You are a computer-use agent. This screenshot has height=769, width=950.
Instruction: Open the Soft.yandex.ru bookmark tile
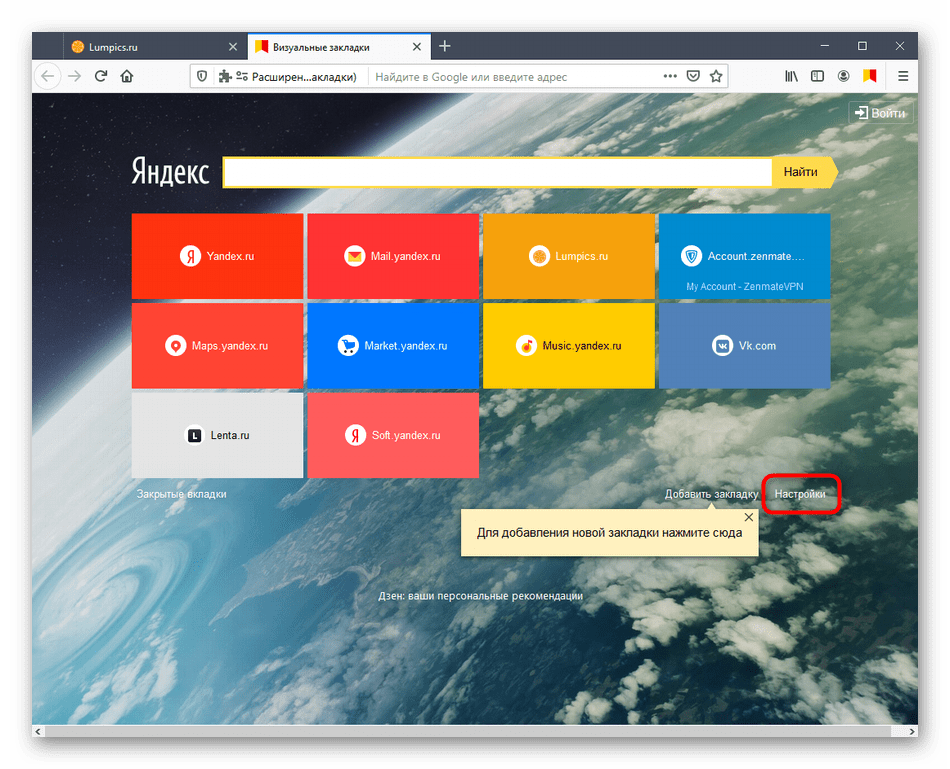coord(393,436)
